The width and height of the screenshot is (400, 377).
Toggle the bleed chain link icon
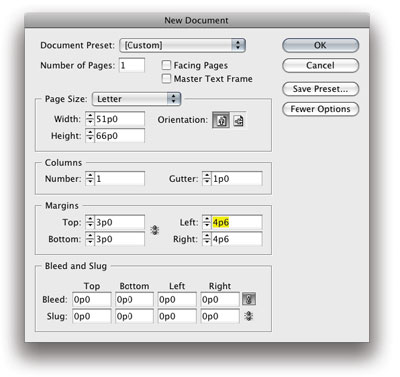coord(249,299)
